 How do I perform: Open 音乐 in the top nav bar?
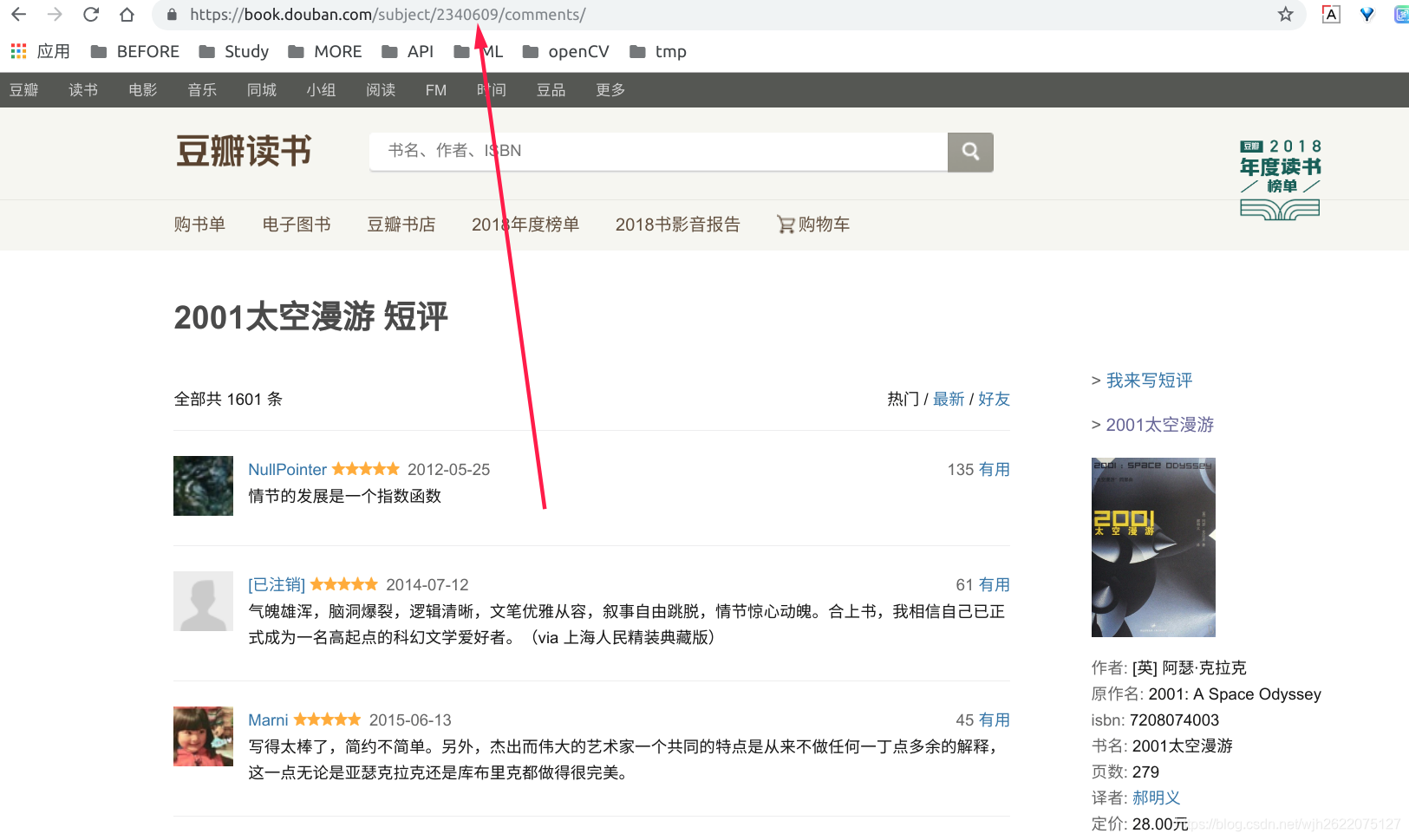tap(202, 90)
